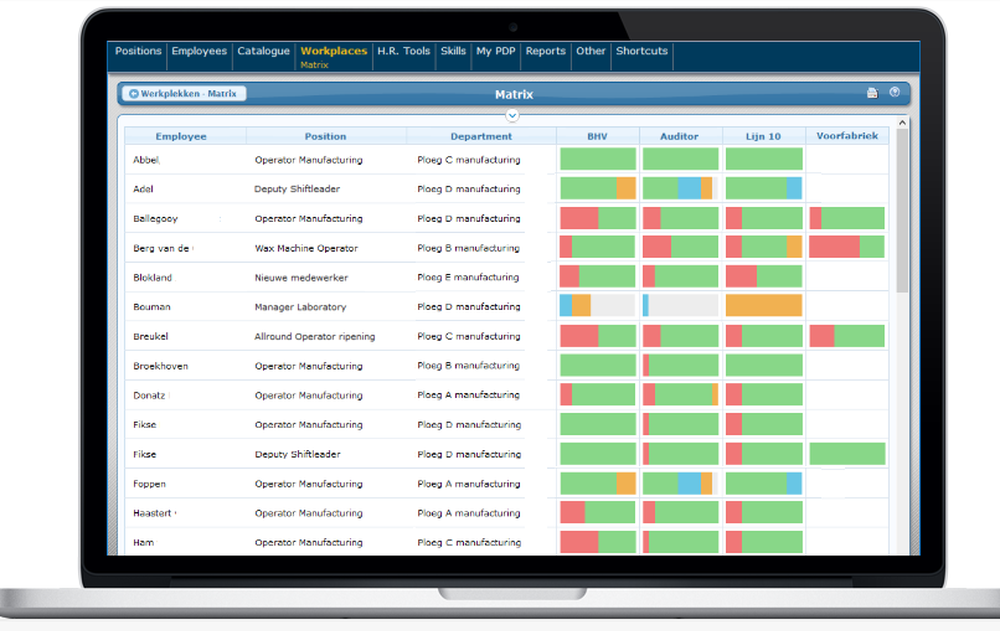Go back via Werkplekken - Matrix button
The height and width of the screenshot is (631, 1000).
[x=183, y=94]
